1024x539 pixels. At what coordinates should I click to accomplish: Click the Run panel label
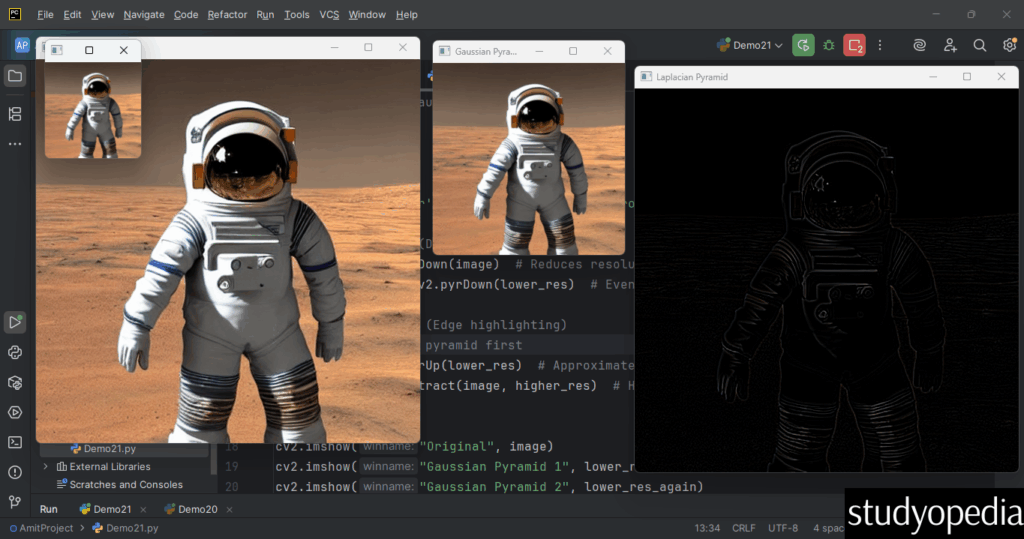click(x=48, y=509)
